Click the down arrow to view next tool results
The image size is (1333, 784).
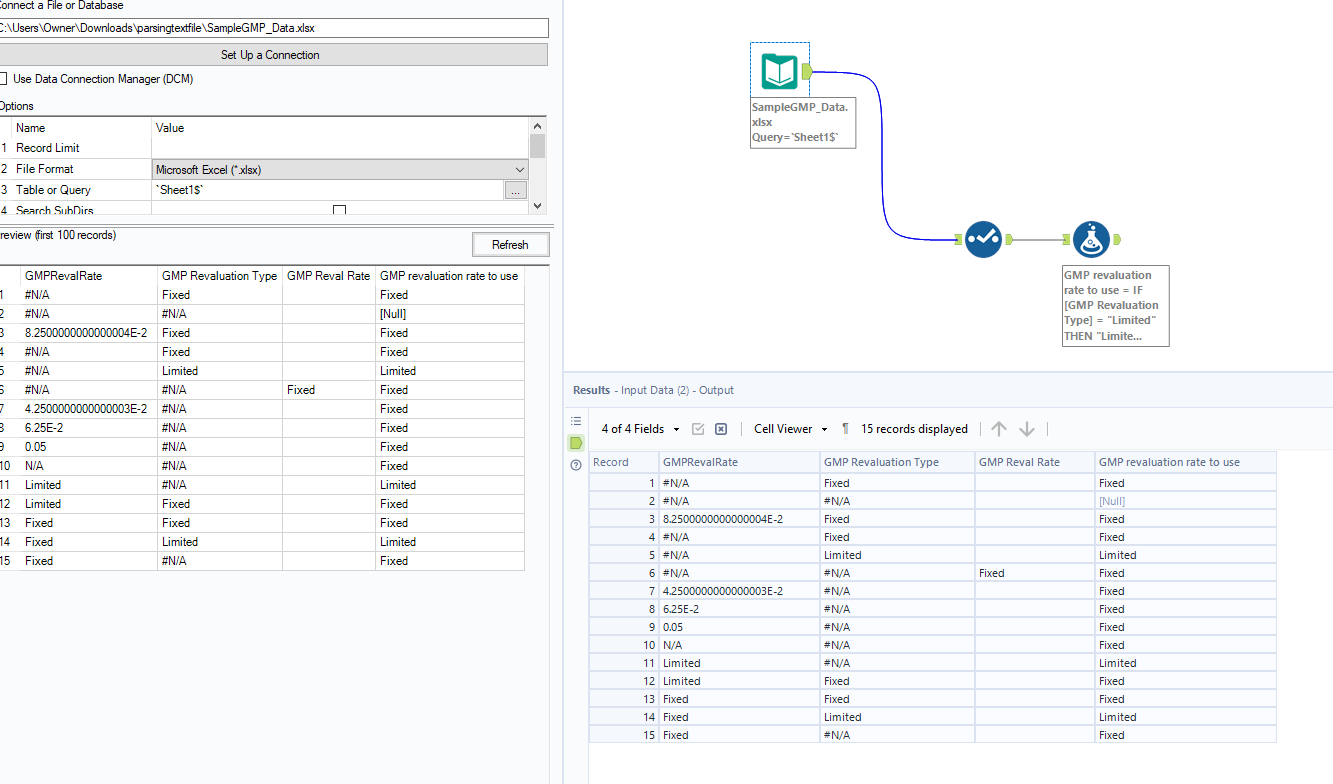[1026, 428]
